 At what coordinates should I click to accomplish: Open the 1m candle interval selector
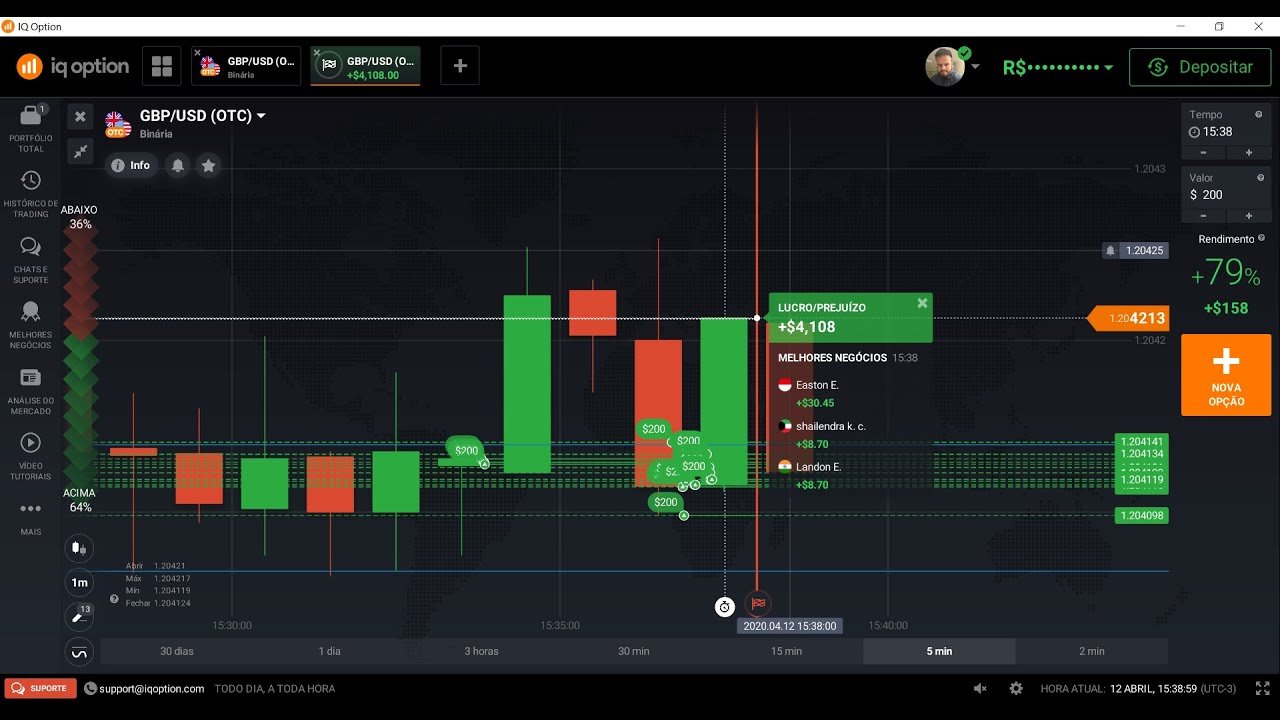click(79, 582)
